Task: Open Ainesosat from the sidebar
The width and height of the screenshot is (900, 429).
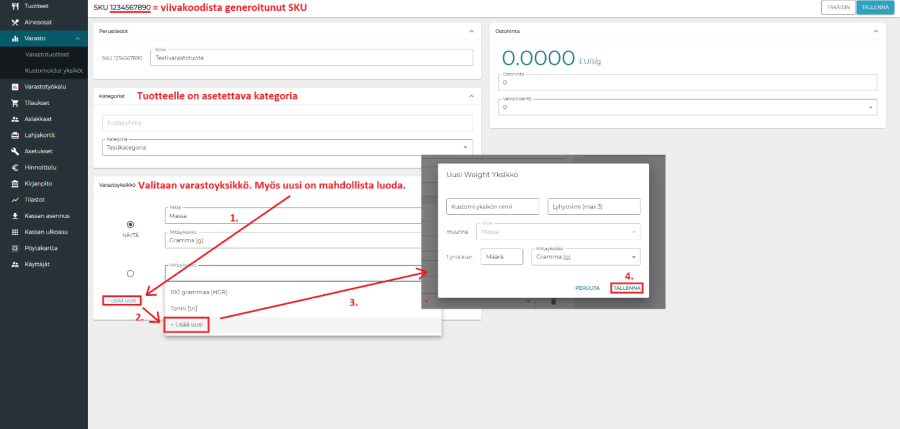Action: coord(40,21)
